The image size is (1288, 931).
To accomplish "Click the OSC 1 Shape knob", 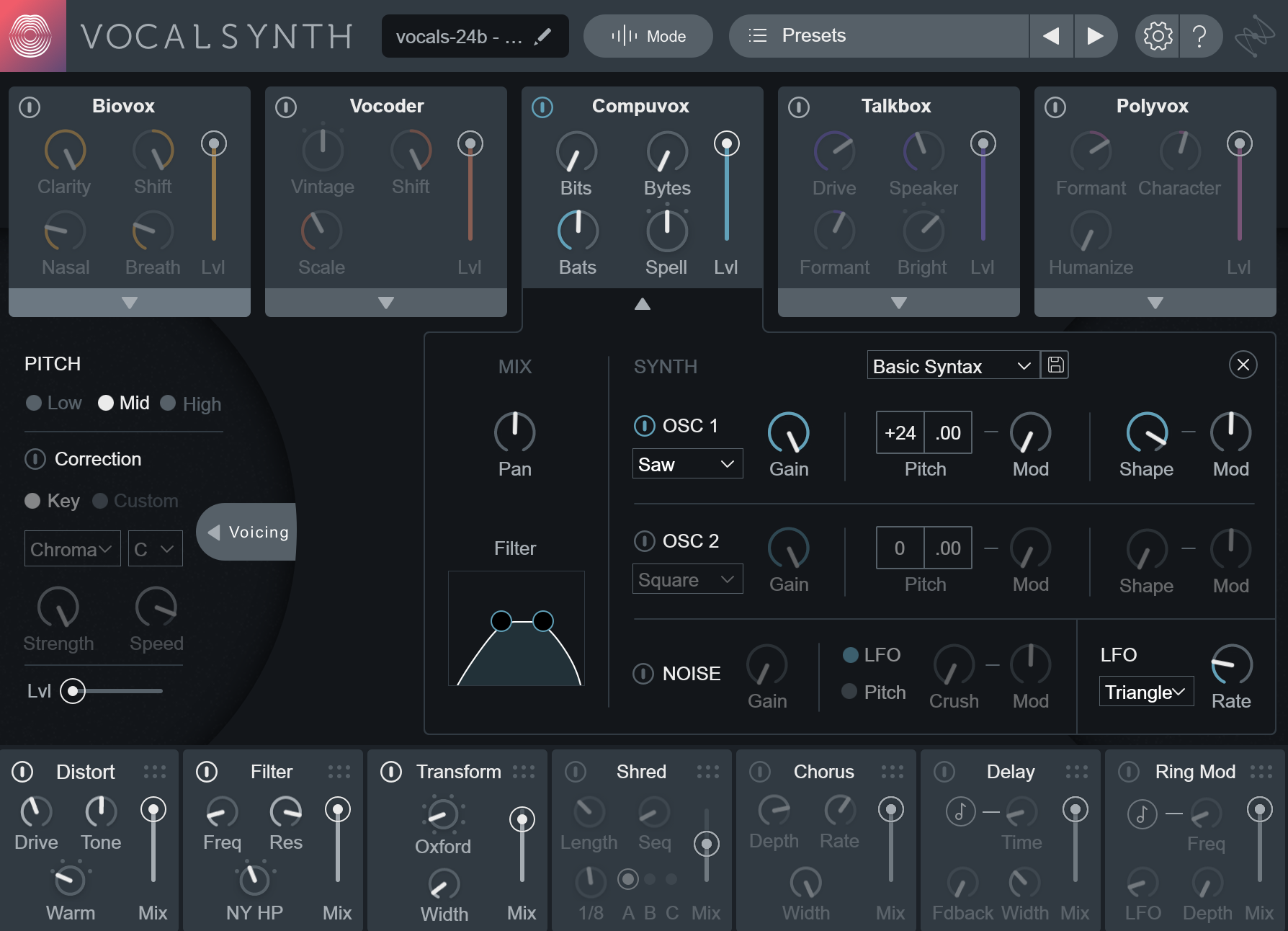I will (1147, 432).
